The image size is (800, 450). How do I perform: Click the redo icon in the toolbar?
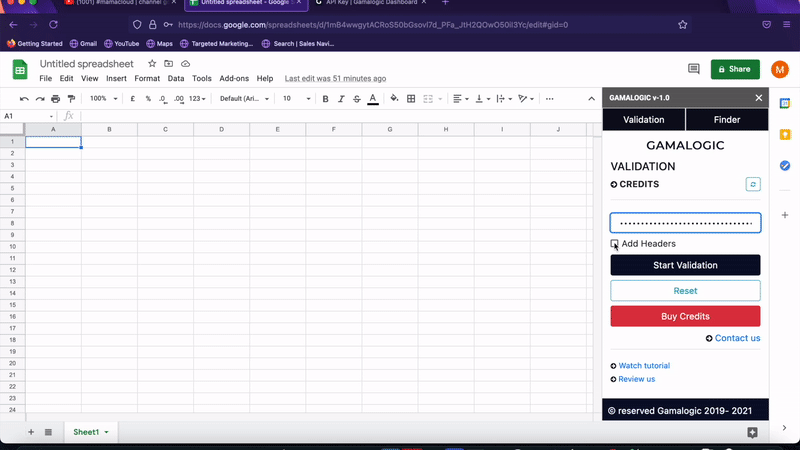[40, 99]
